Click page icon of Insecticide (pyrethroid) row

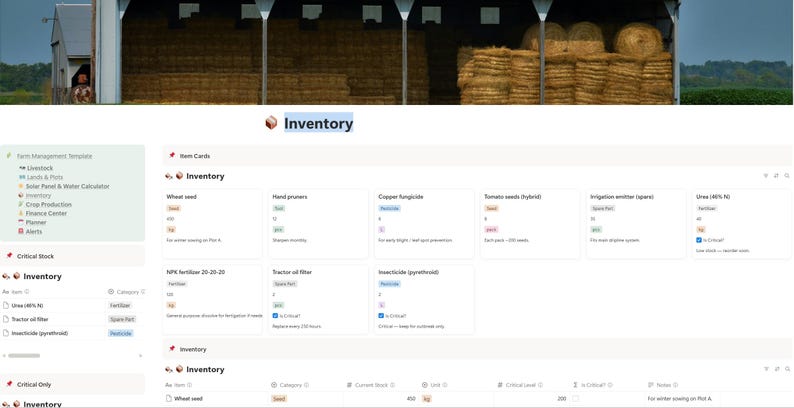6,333
